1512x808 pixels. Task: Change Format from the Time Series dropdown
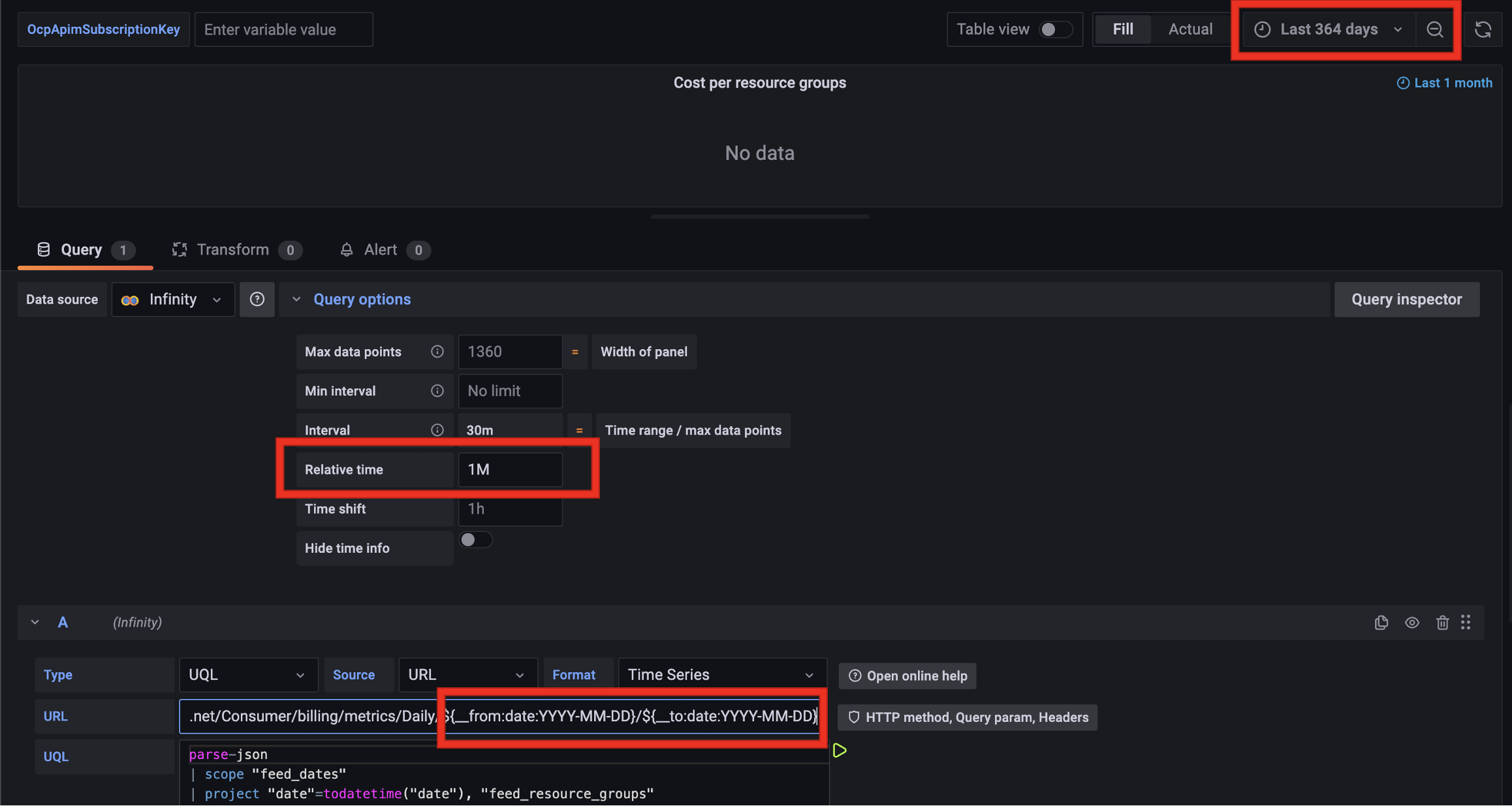tap(722, 674)
